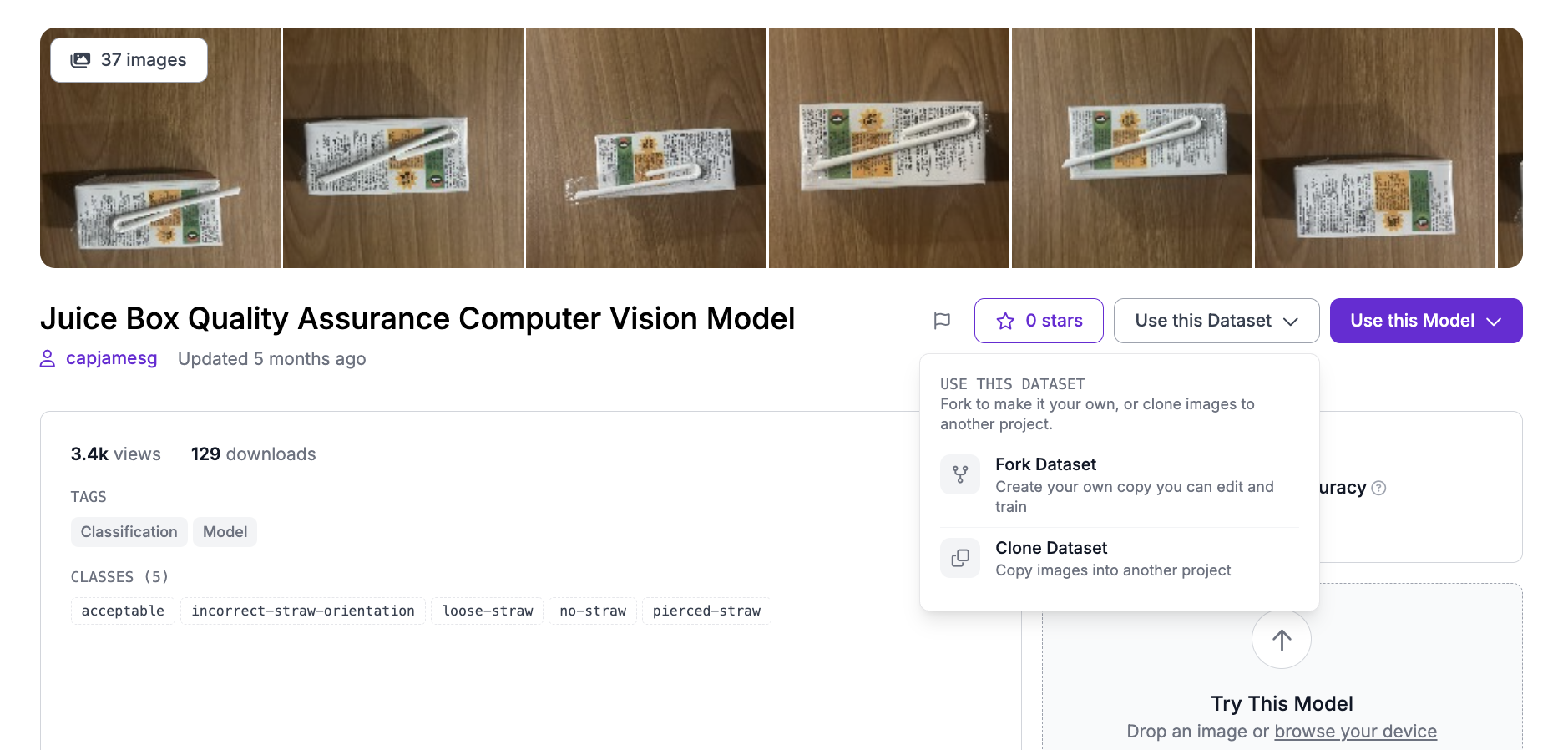
Task: Select the pierced-straw class chip
Action: 706,611
